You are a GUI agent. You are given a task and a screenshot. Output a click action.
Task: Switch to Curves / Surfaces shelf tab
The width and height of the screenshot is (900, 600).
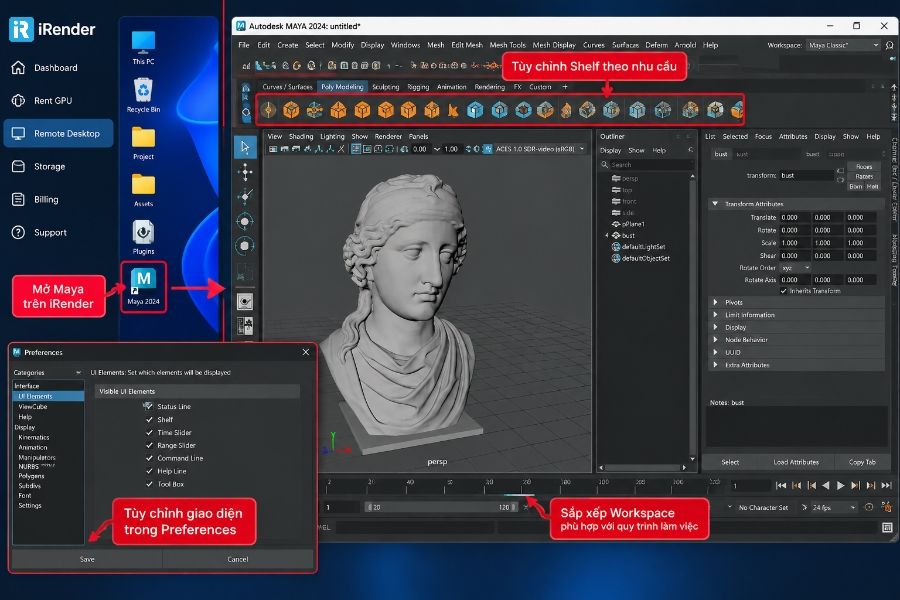pyautogui.click(x=287, y=87)
